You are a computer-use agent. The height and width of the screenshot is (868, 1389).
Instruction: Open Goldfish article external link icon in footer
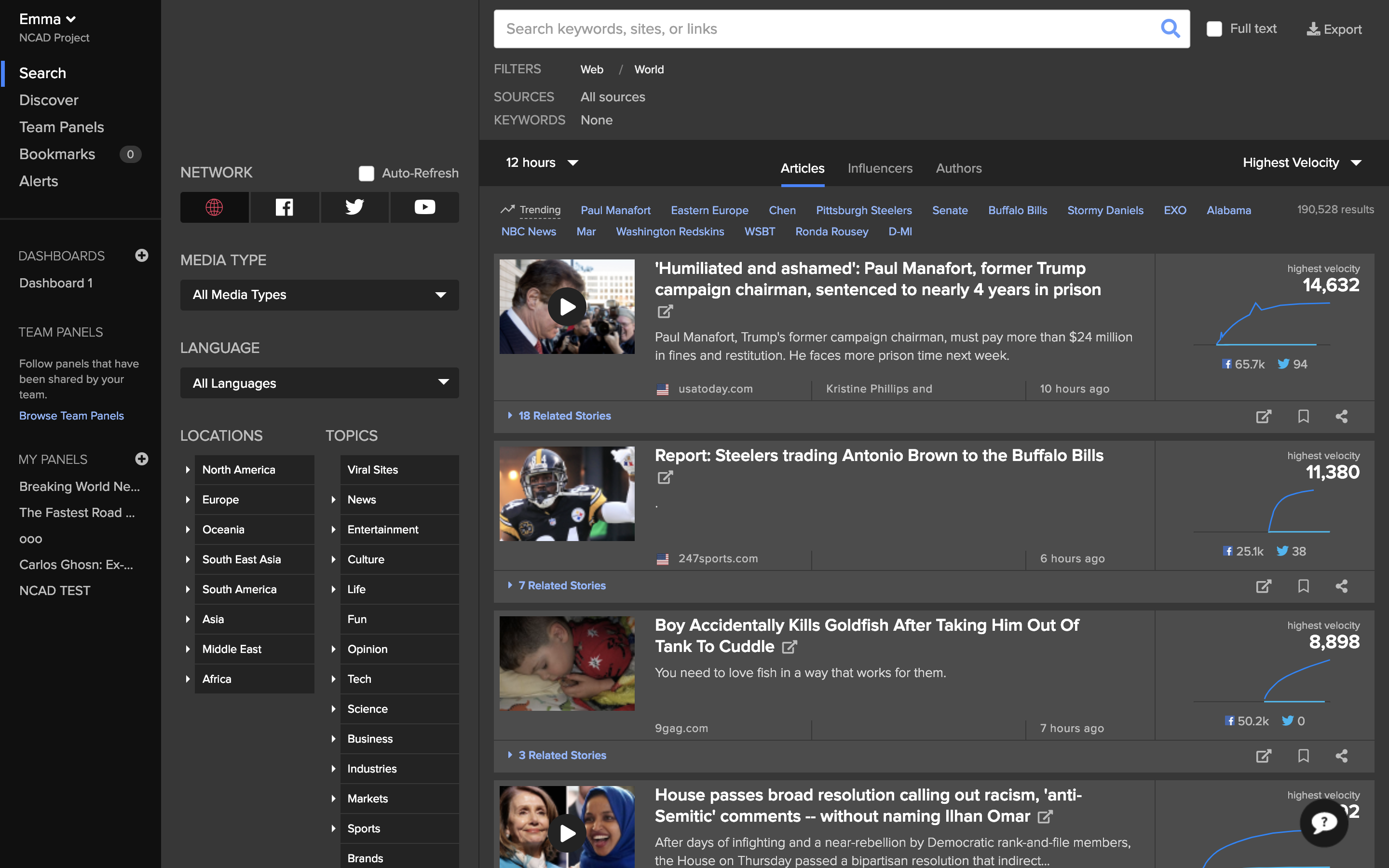pos(1263,756)
